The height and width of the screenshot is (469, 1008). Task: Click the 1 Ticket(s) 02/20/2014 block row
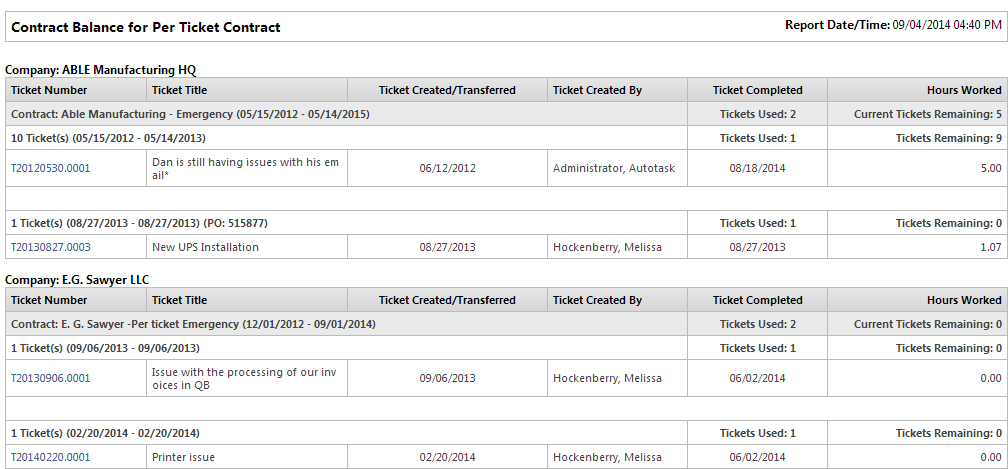point(105,433)
